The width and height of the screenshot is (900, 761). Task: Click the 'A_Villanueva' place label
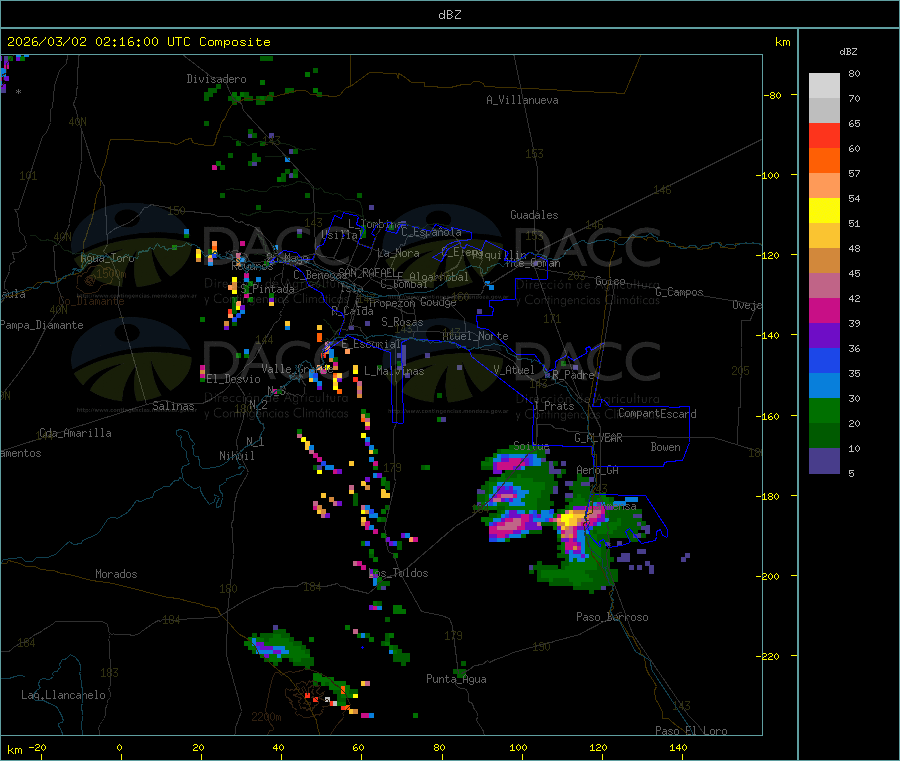coord(522,100)
